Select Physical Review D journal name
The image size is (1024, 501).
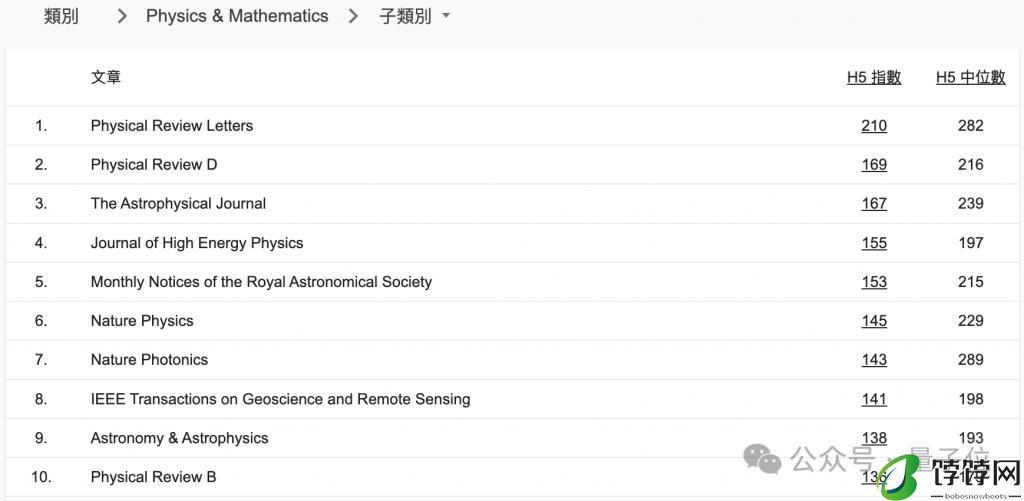154,165
